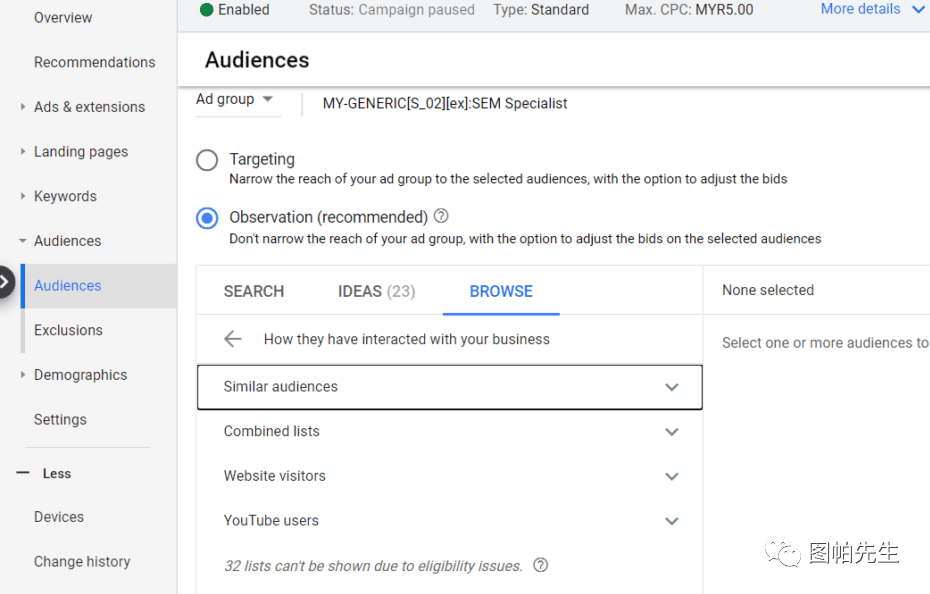
Task: Click the minus icon beside Less
Action: coord(23,473)
